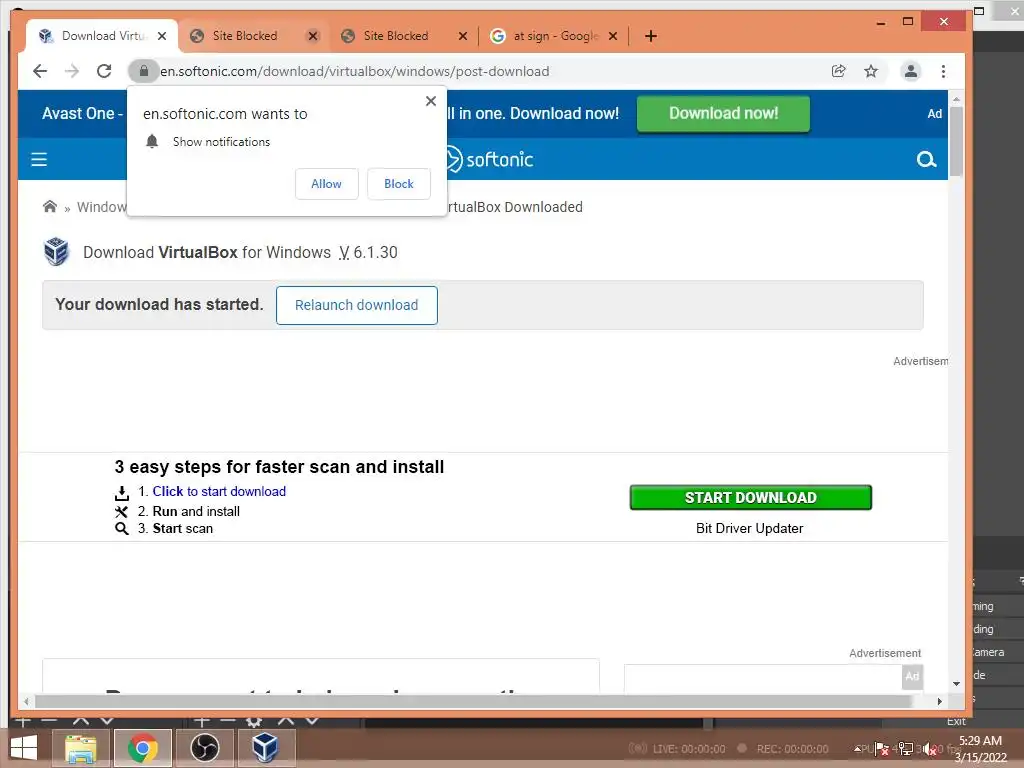Click the network tray icon
The width and height of the screenshot is (1024, 768).
coord(906,749)
